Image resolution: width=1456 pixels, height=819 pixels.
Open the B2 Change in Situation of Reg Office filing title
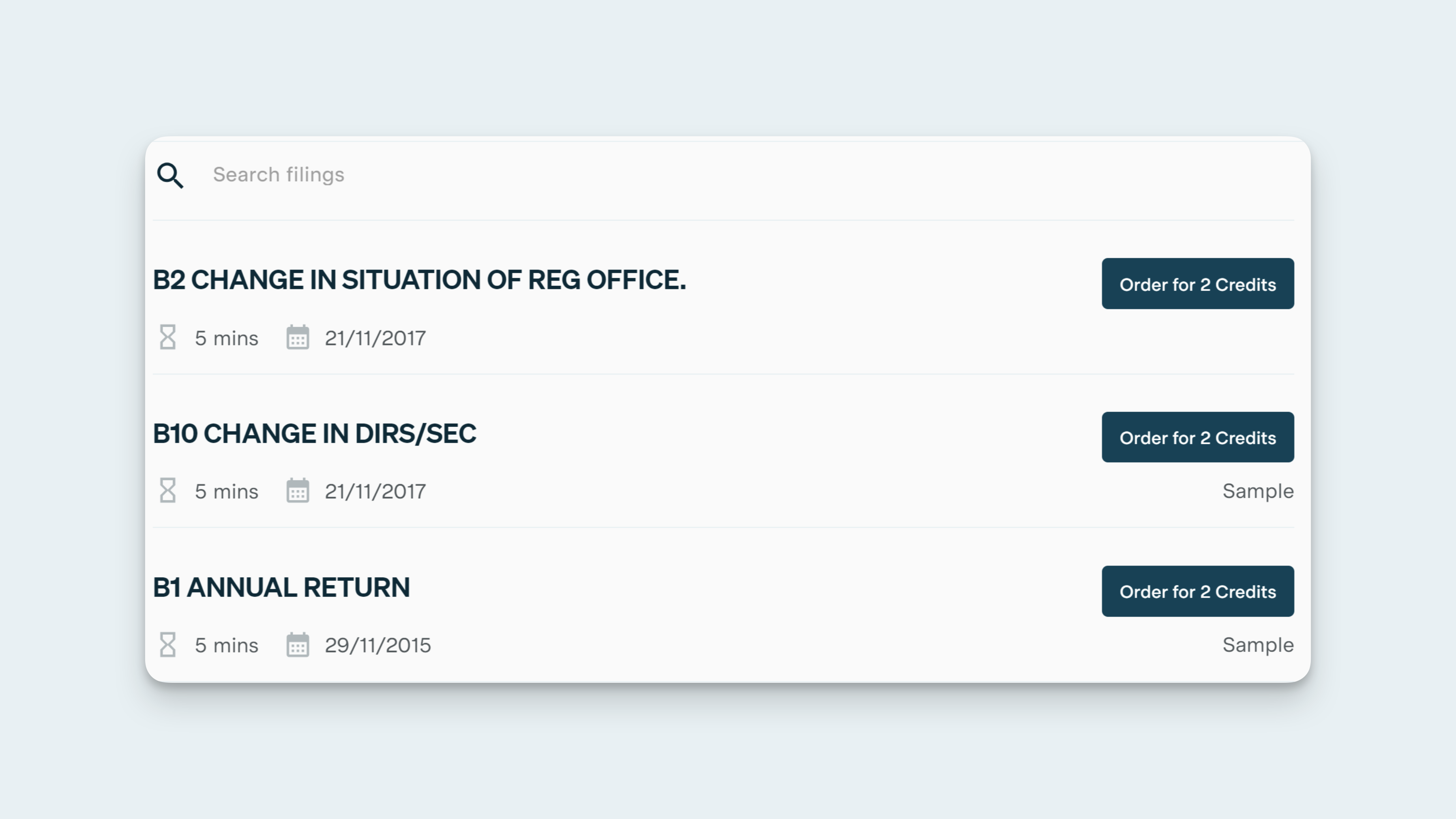point(419,280)
